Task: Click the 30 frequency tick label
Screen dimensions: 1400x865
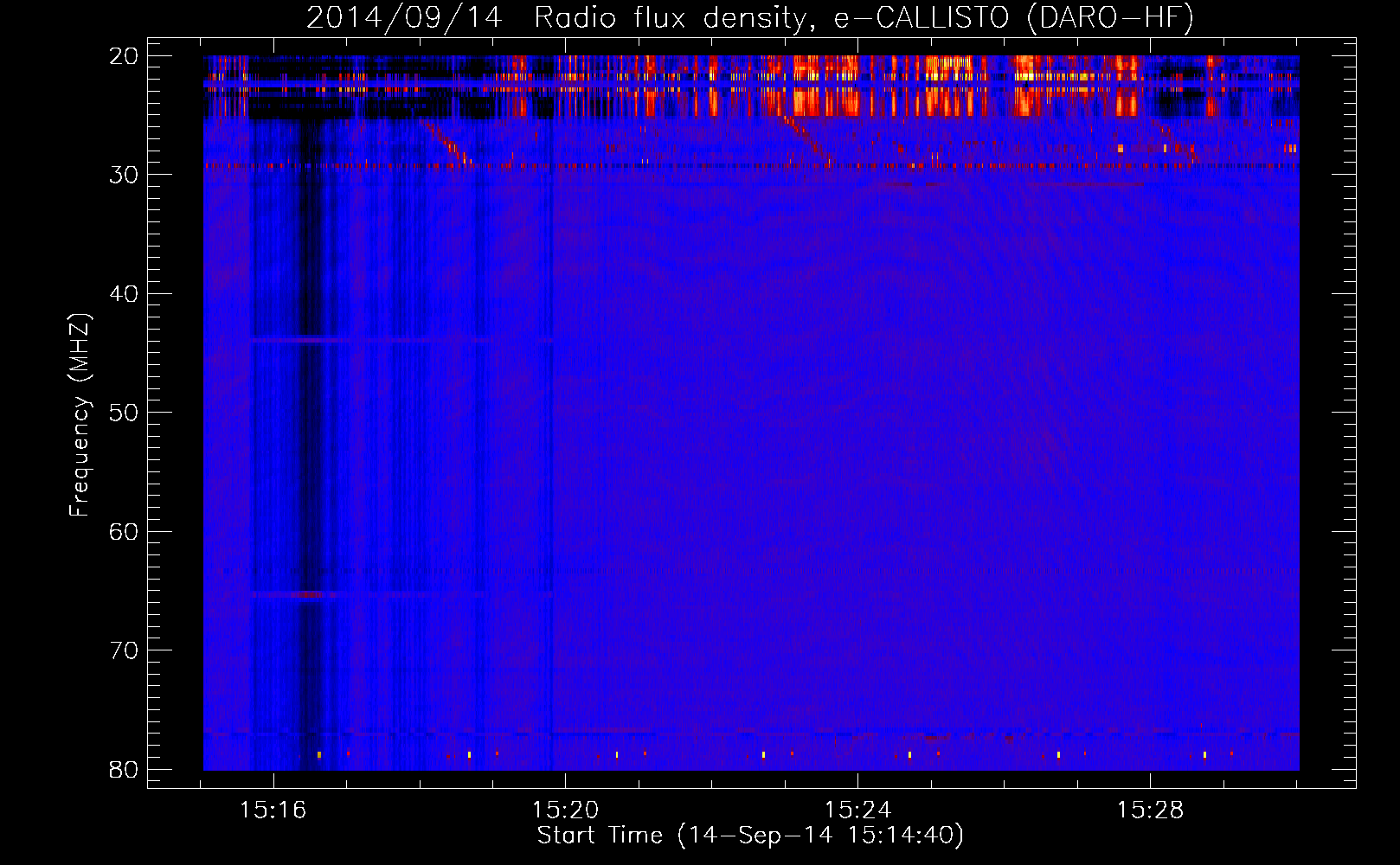Action: 125,175
